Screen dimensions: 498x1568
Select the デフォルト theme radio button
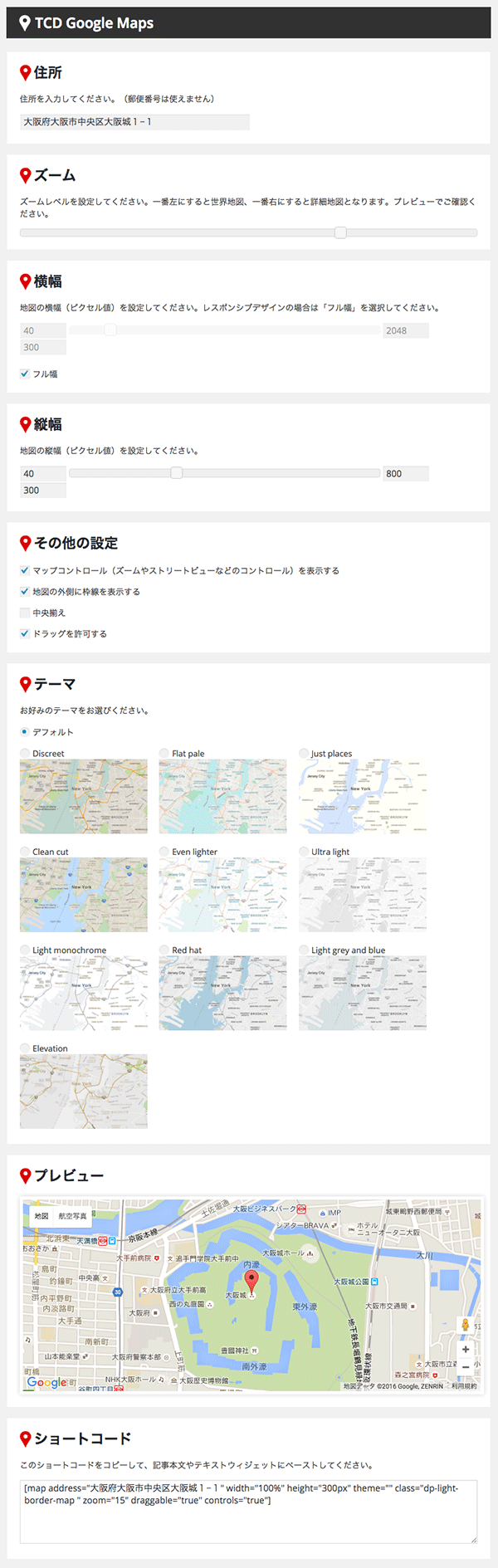click(x=25, y=732)
